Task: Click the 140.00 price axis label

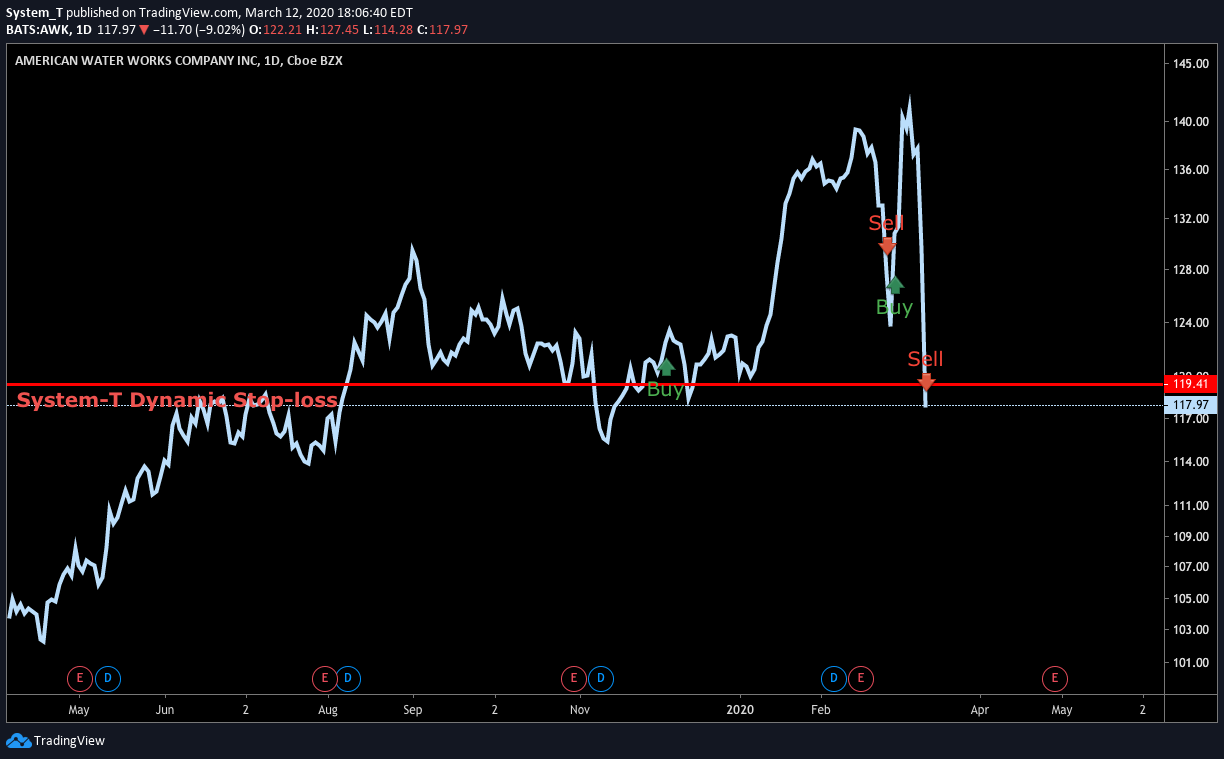Action: 1192,122
